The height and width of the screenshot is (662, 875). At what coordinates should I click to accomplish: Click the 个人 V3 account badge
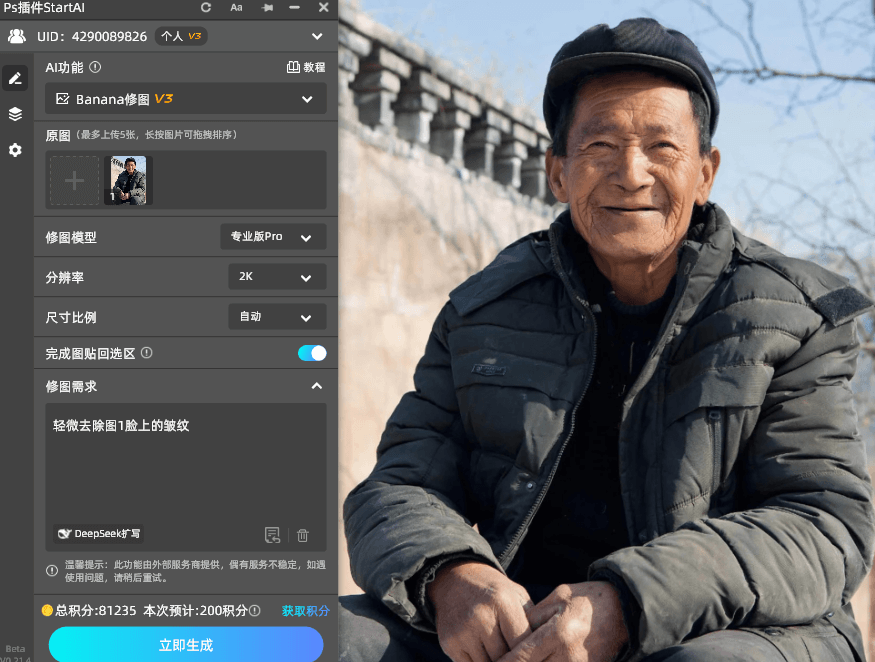pyautogui.click(x=181, y=36)
